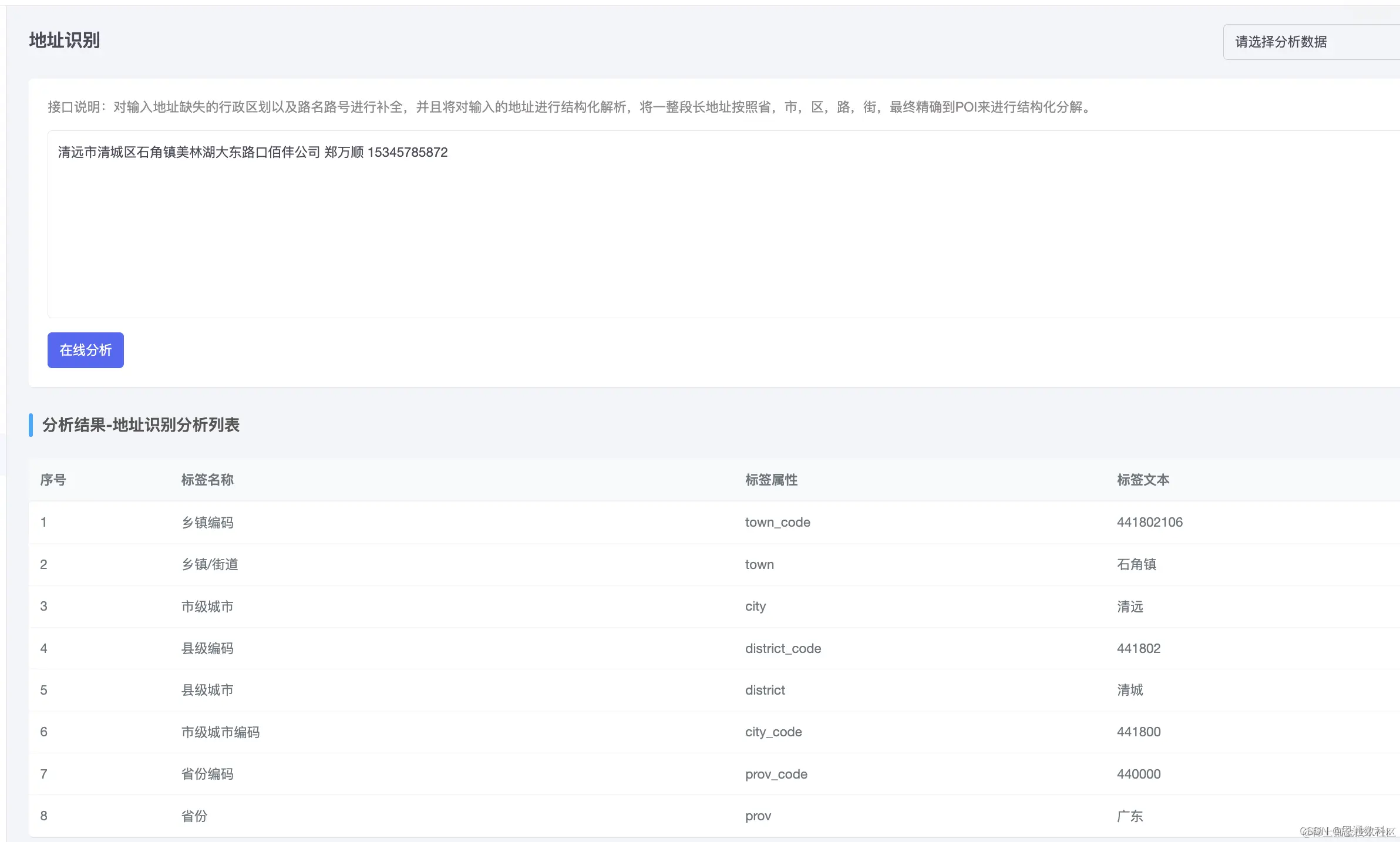This screenshot has height=842, width=1400.
Task: Click the 地址识别 page title
Action: 65,41
